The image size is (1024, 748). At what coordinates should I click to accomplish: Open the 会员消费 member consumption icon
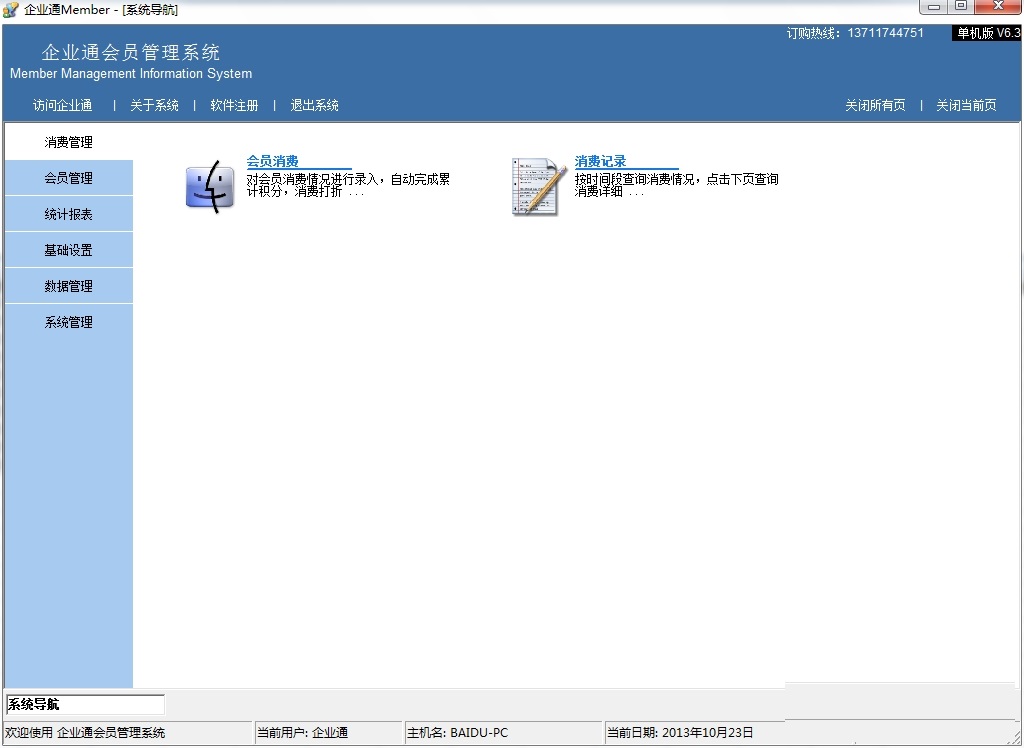tap(210, 185)
